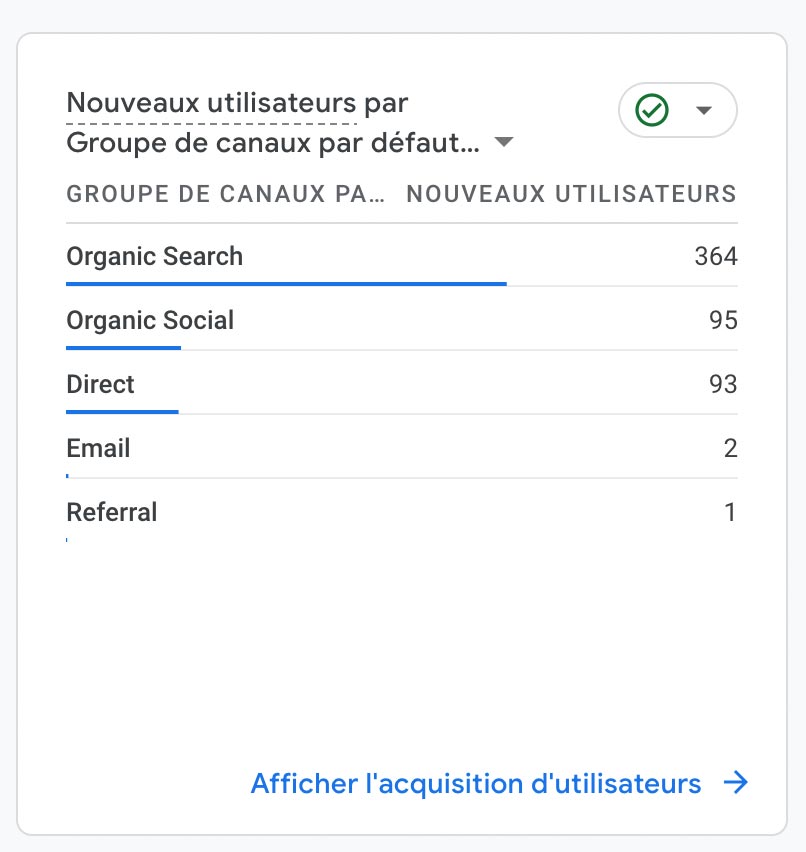Select the Email channel row

[402, 448]
